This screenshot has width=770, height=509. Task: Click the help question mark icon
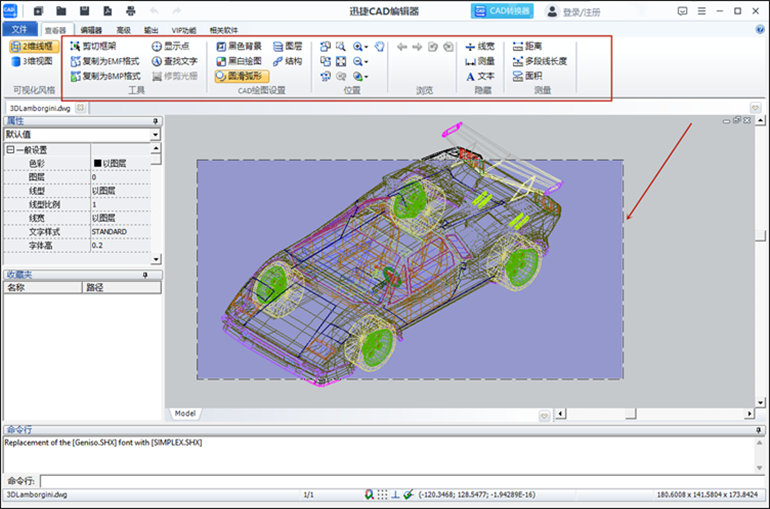pyautogui.click(x=760, y=30)
